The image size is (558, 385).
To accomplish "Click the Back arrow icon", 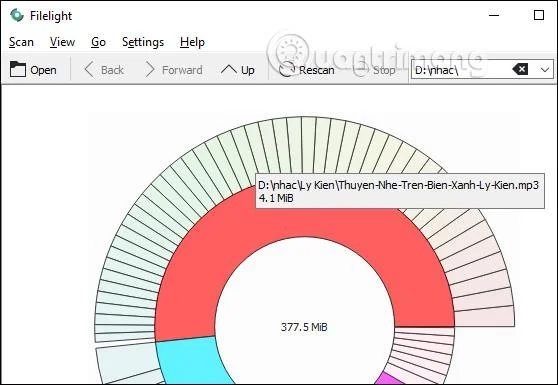I will pyautogui.click(x=89, y=69).
